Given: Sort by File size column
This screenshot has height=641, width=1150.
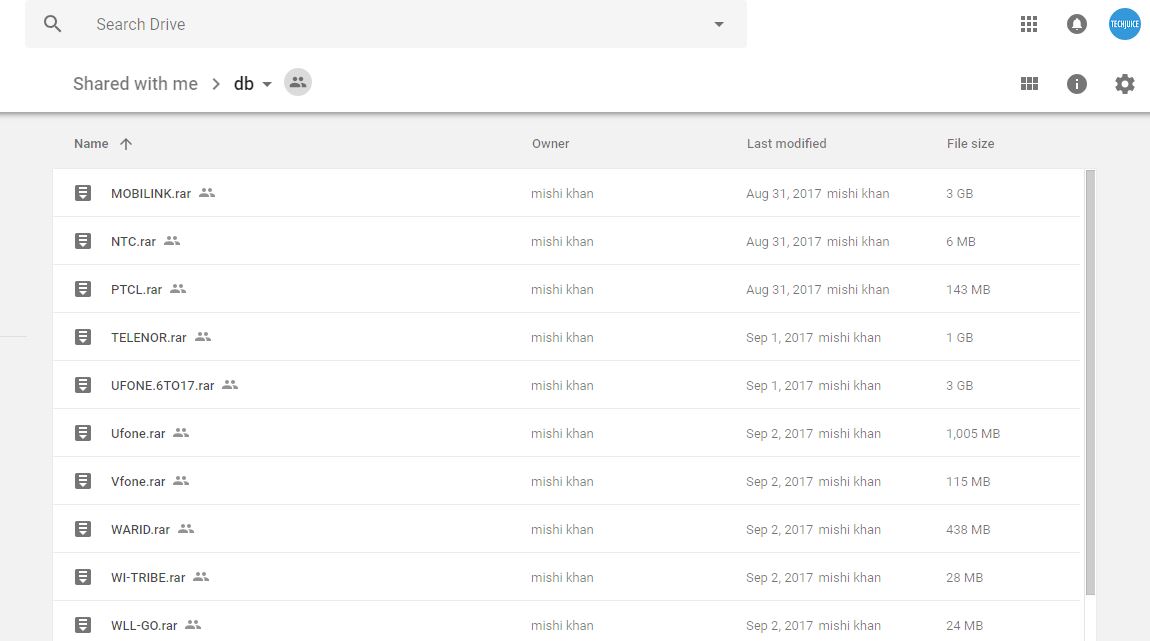Looking at the screenshot, I should pyautogui.click(x=970, y=144).
